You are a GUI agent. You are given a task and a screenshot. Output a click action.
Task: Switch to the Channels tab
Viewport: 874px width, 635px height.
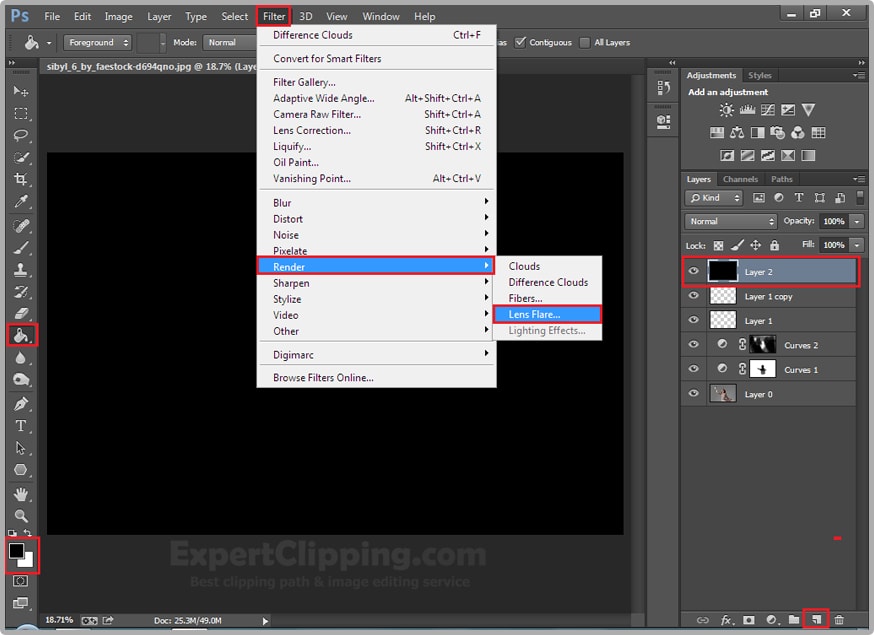click(x=740, y=180)
